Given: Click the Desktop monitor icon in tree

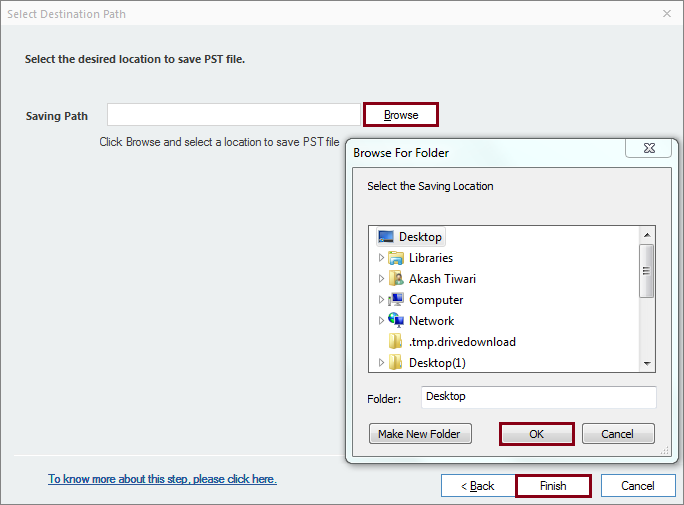Looking at the screenshot, I should pyautogui.click(x=386, y=237).
